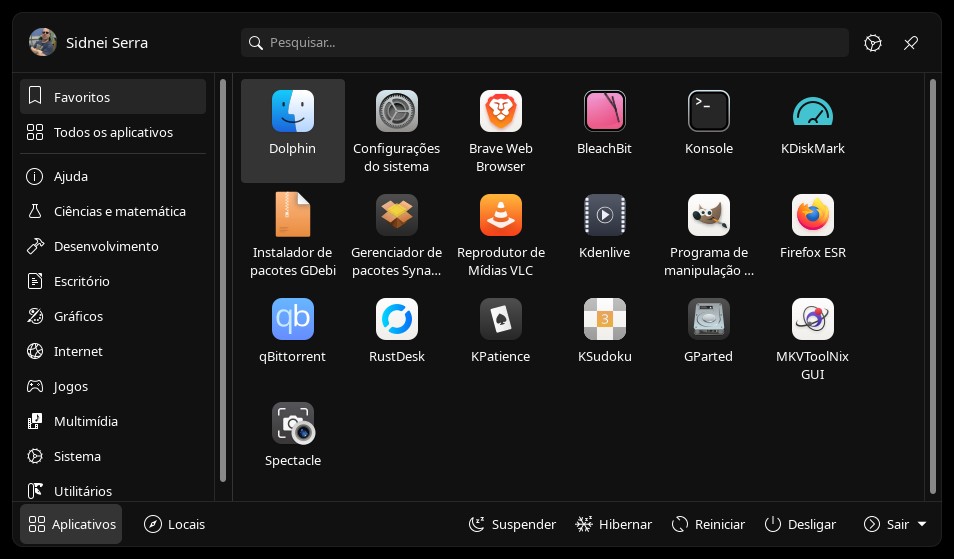Launch Kdenlive video editor

pos(605,235)
